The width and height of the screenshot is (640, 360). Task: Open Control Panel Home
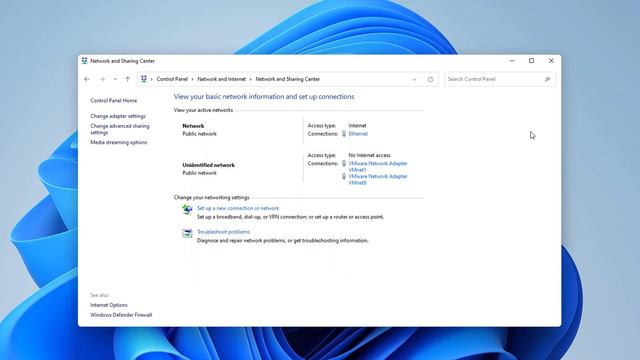113,100
